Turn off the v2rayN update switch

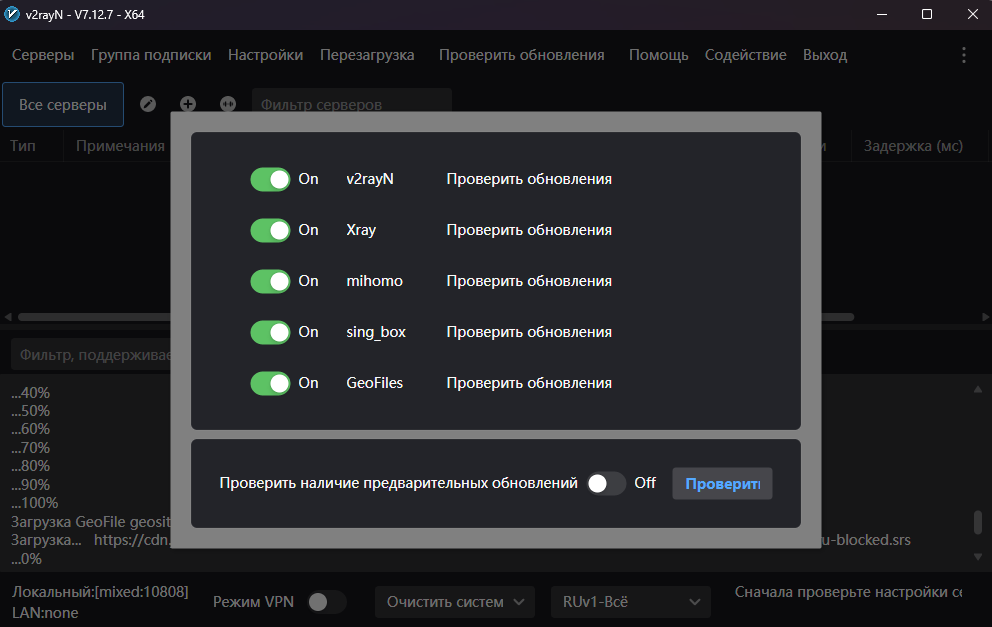click(270, 179)
